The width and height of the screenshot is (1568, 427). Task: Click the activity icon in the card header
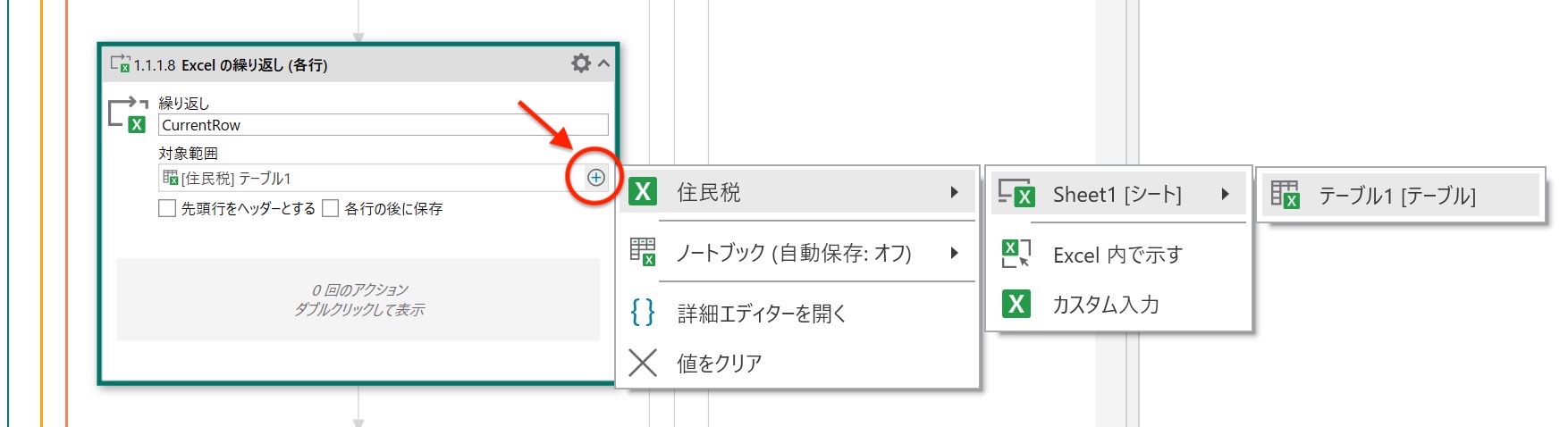point(120,63)
